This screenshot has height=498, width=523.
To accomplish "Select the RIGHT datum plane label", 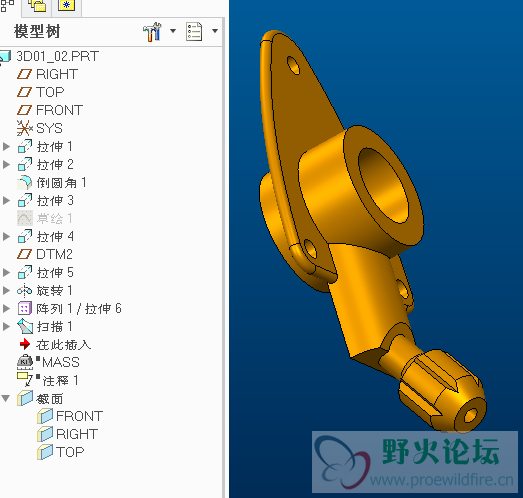I will coord(57,74).
